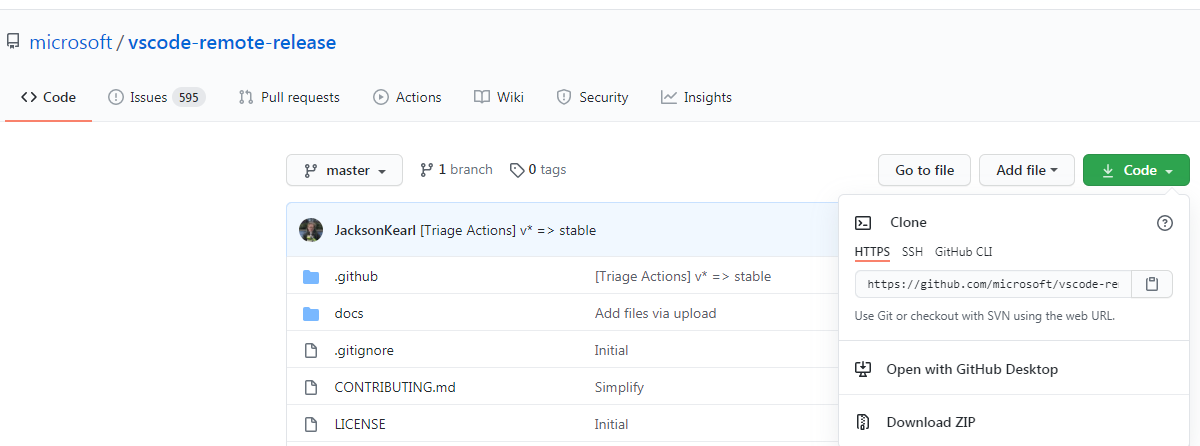This screenshot has width=1200, height=446.
Task: Click the clone URL input field
Action: 993,284
